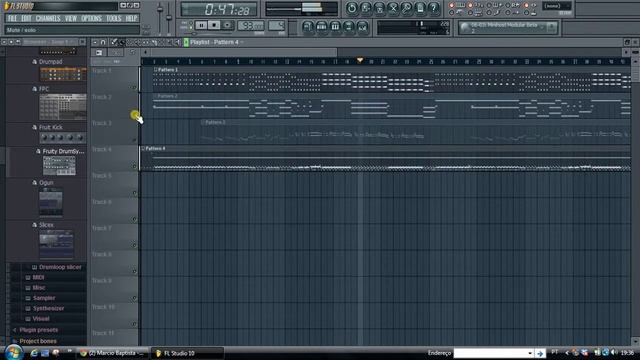Viewport: 640px width, 360px height.
Task: Click the save round toolbar icon
Action: coord(366,8)
